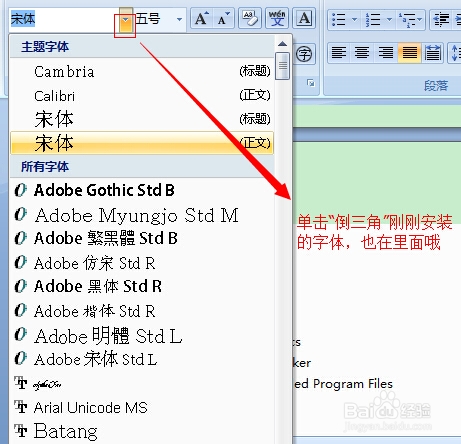Choose Batang font
Viewport: 461px width, 444px height.
[x=142, y=431]
